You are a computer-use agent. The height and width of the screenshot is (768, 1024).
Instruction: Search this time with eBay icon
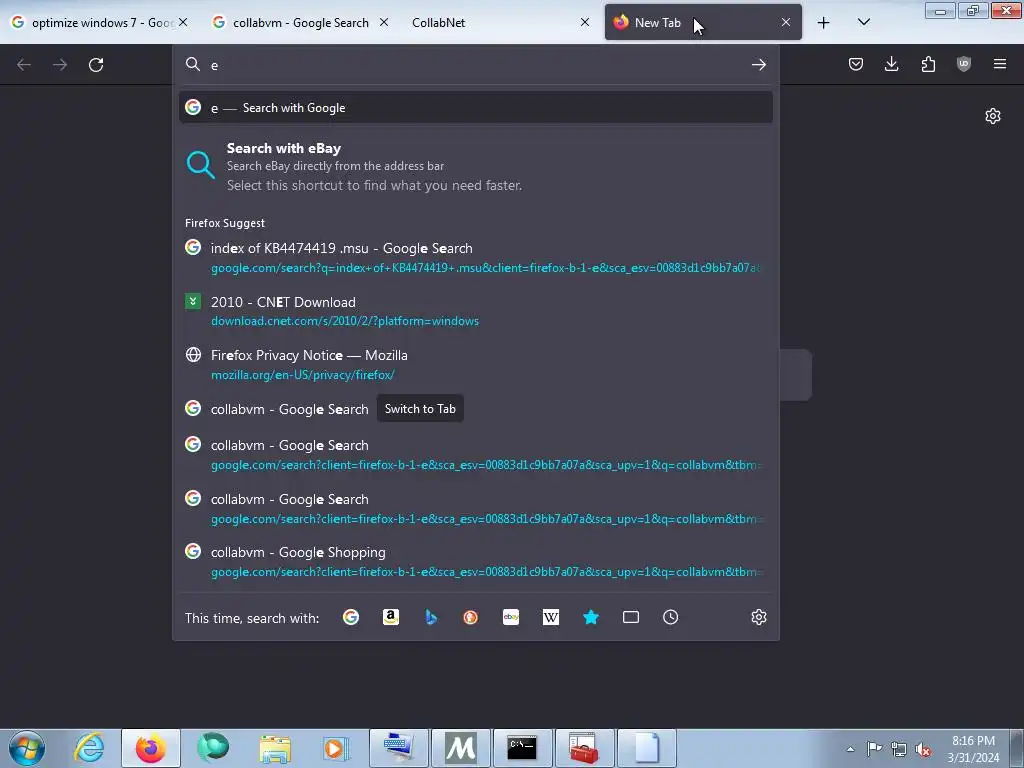coord(511,617)
